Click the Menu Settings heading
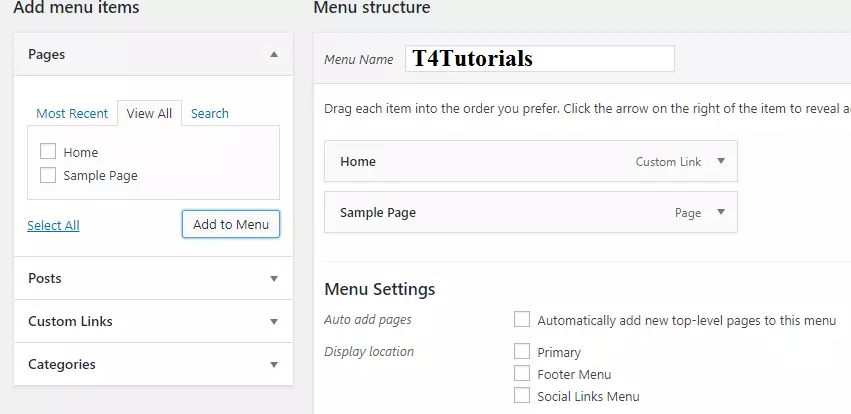Image resolution: width=851 pixels, height=414 pixels. click(x=379, y=289)
